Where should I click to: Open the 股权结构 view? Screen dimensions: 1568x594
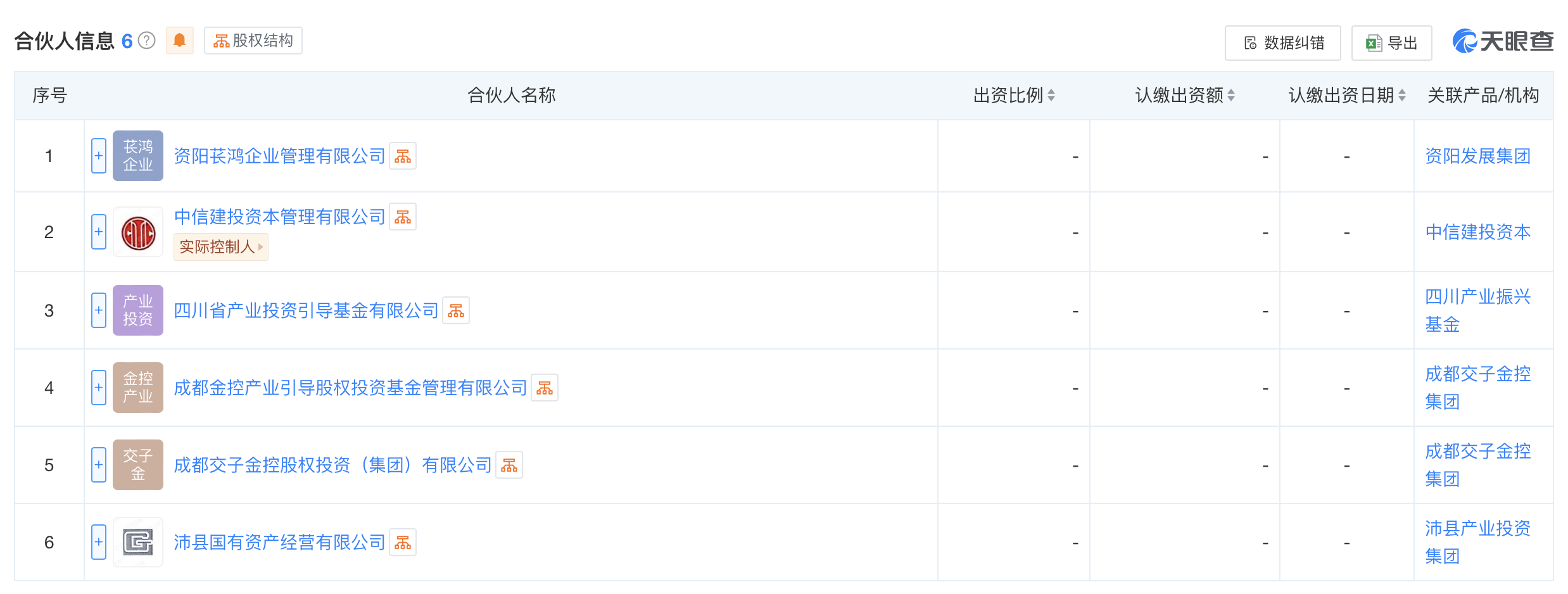[x=253, y=41]
